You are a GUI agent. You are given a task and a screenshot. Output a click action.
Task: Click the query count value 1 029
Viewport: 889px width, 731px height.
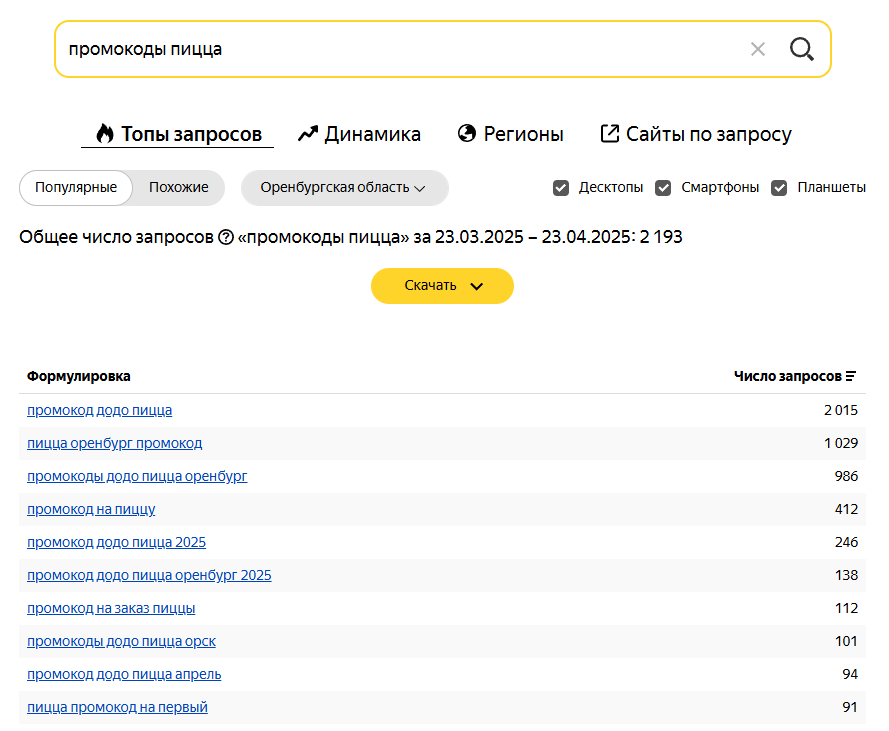pyautogui.click(x=841, y=443)
